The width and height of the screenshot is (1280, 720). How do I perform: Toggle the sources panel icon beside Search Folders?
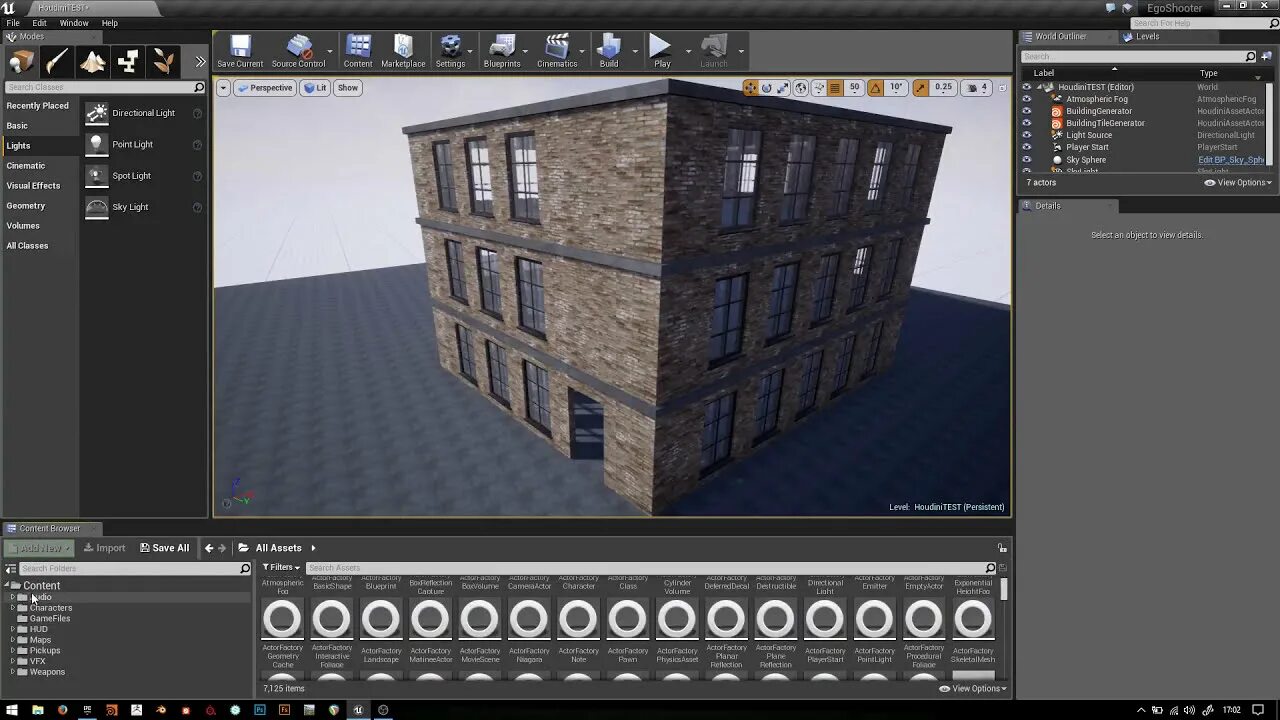pos(11,568)
